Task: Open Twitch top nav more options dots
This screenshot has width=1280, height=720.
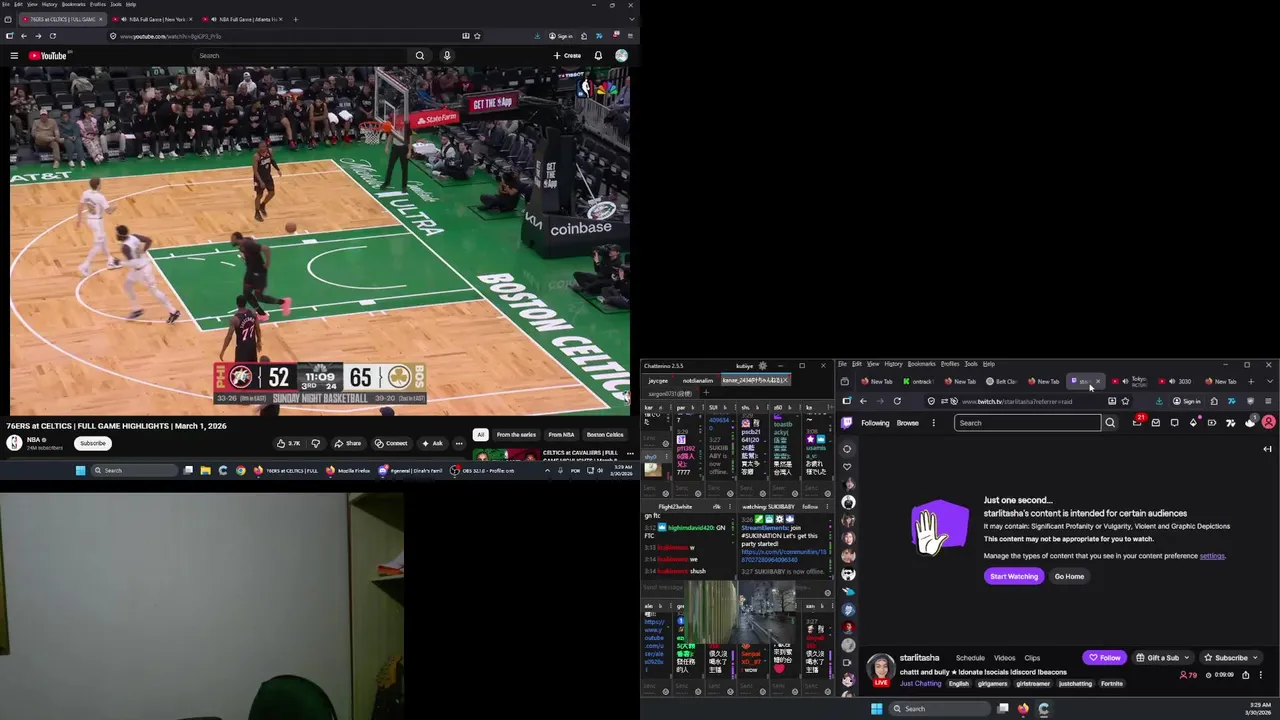Action: (933, 423)
